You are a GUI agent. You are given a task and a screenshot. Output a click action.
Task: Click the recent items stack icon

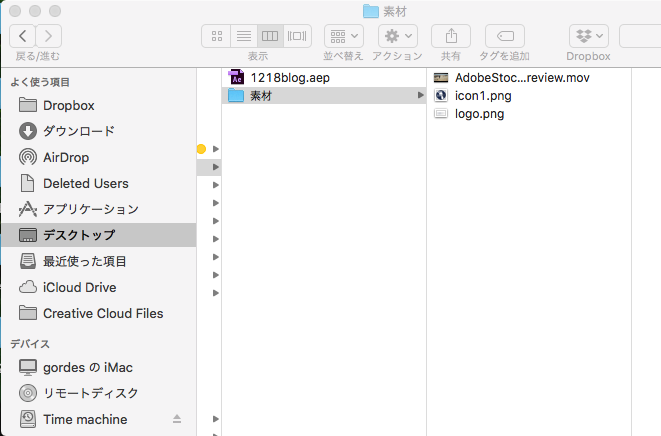[28, 261]
